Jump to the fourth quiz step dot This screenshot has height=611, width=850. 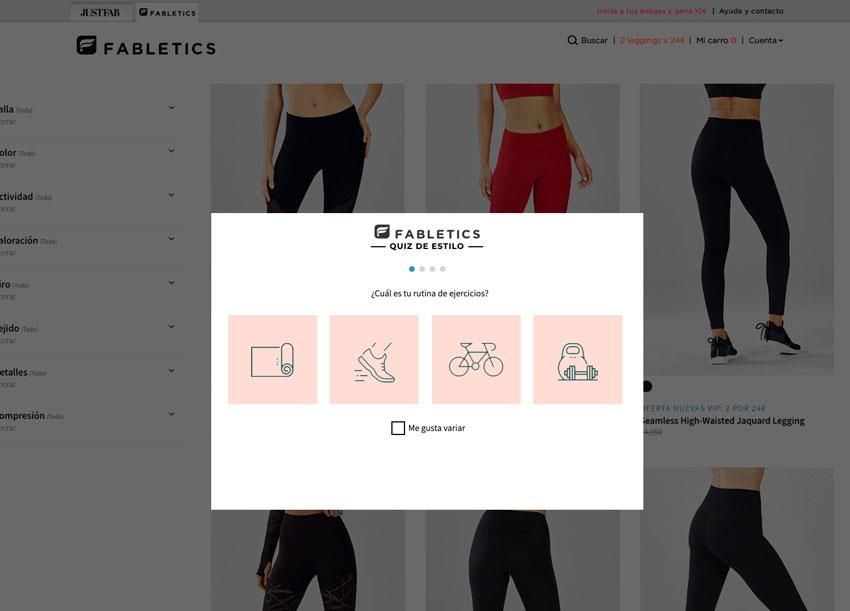[x=443, y=269]
